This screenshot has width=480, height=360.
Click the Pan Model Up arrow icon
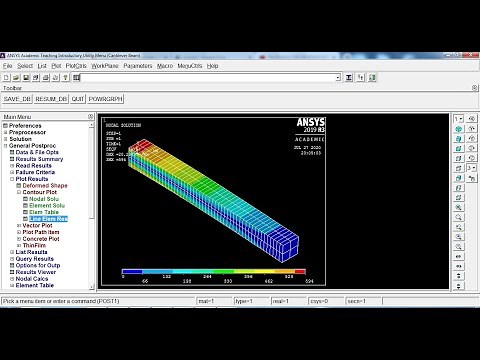coord(459,276)
